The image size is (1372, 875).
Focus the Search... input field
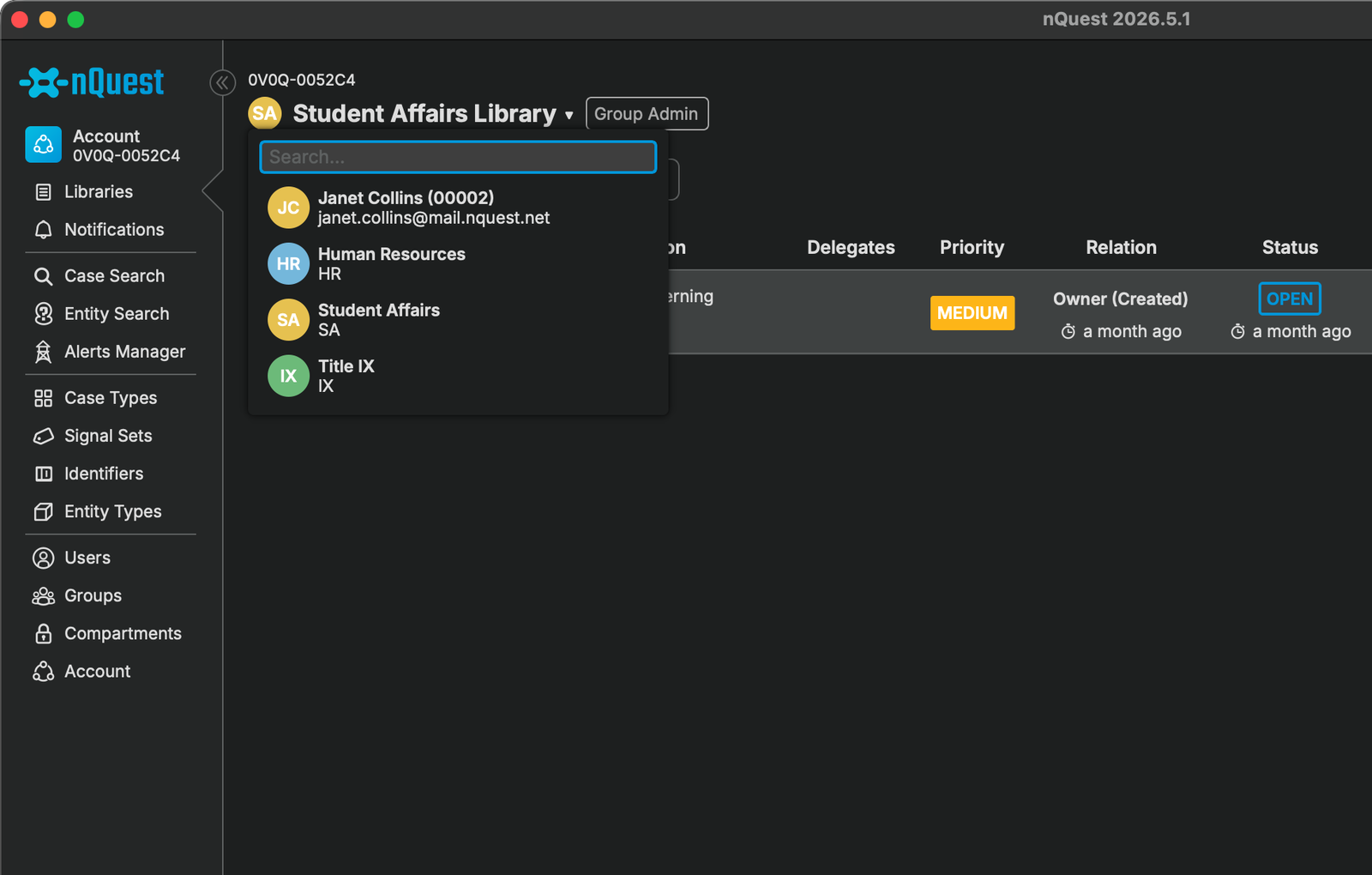click(458, 157)
